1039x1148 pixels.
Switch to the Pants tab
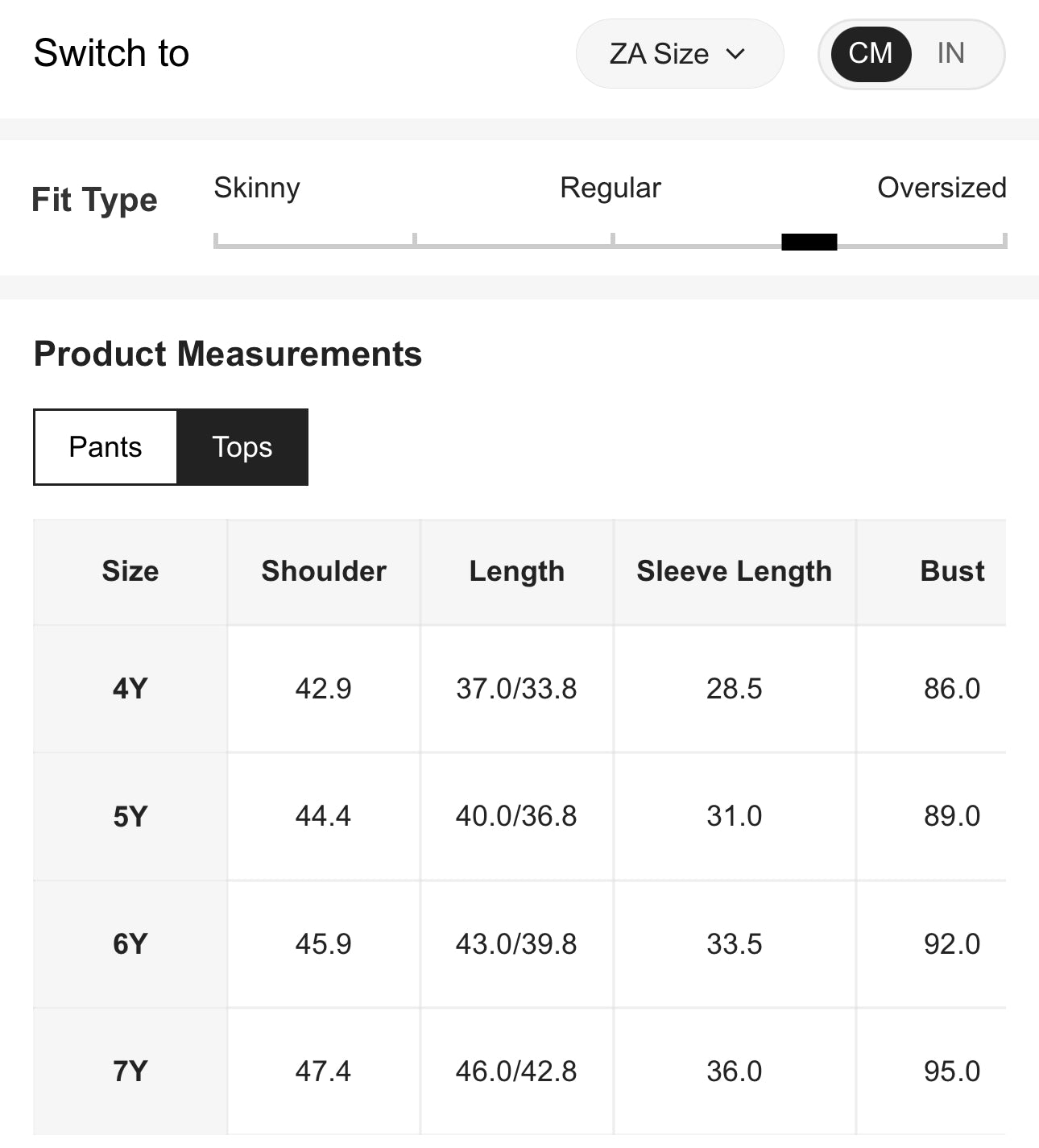tap(106, 447)
